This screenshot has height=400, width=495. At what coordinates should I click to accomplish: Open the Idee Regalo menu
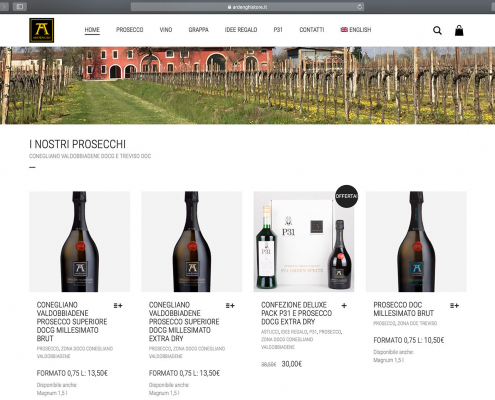pos(241,30)
